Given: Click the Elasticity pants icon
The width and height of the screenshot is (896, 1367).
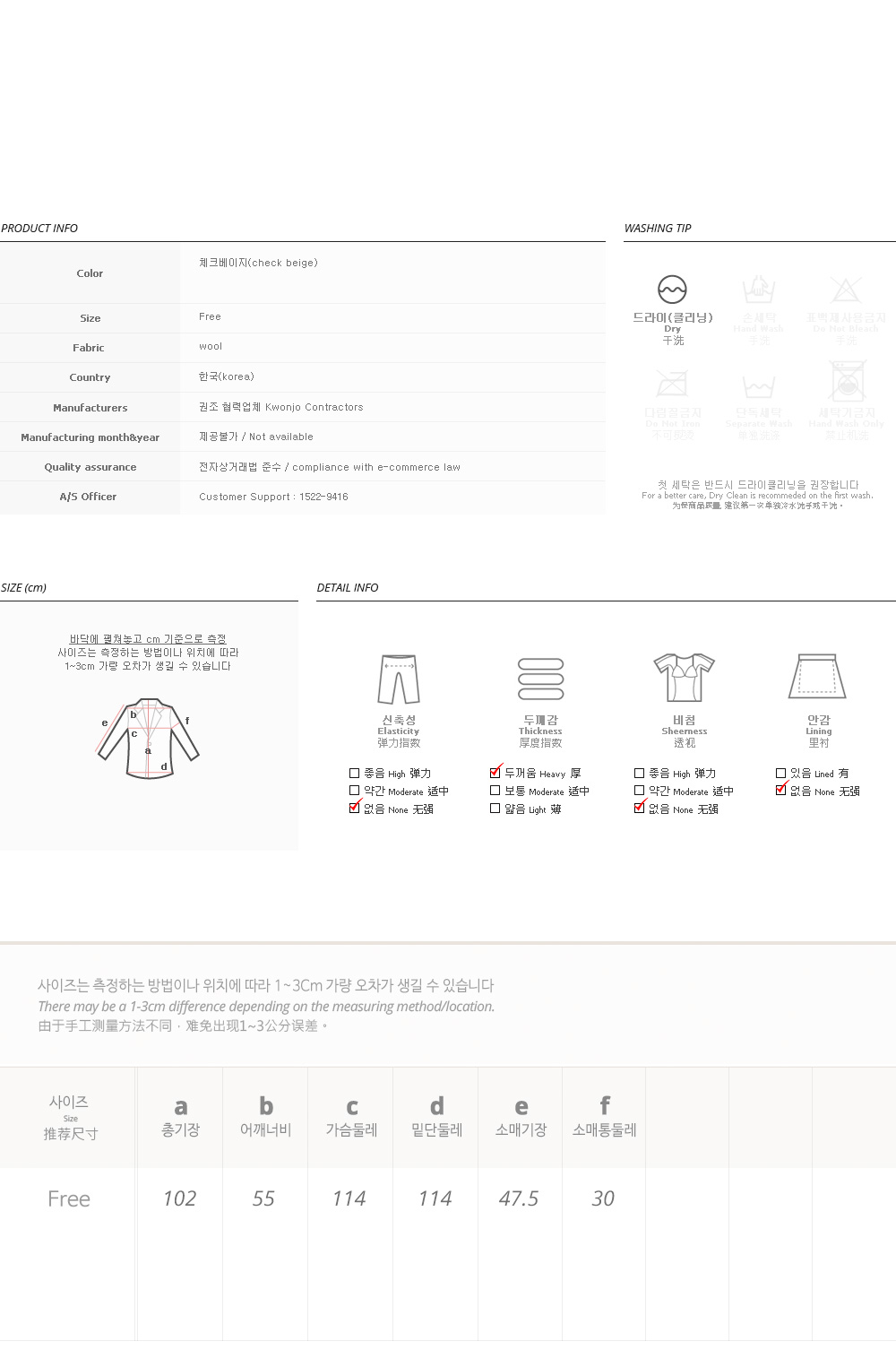Looking at the screenshot, I should (399, 679).
